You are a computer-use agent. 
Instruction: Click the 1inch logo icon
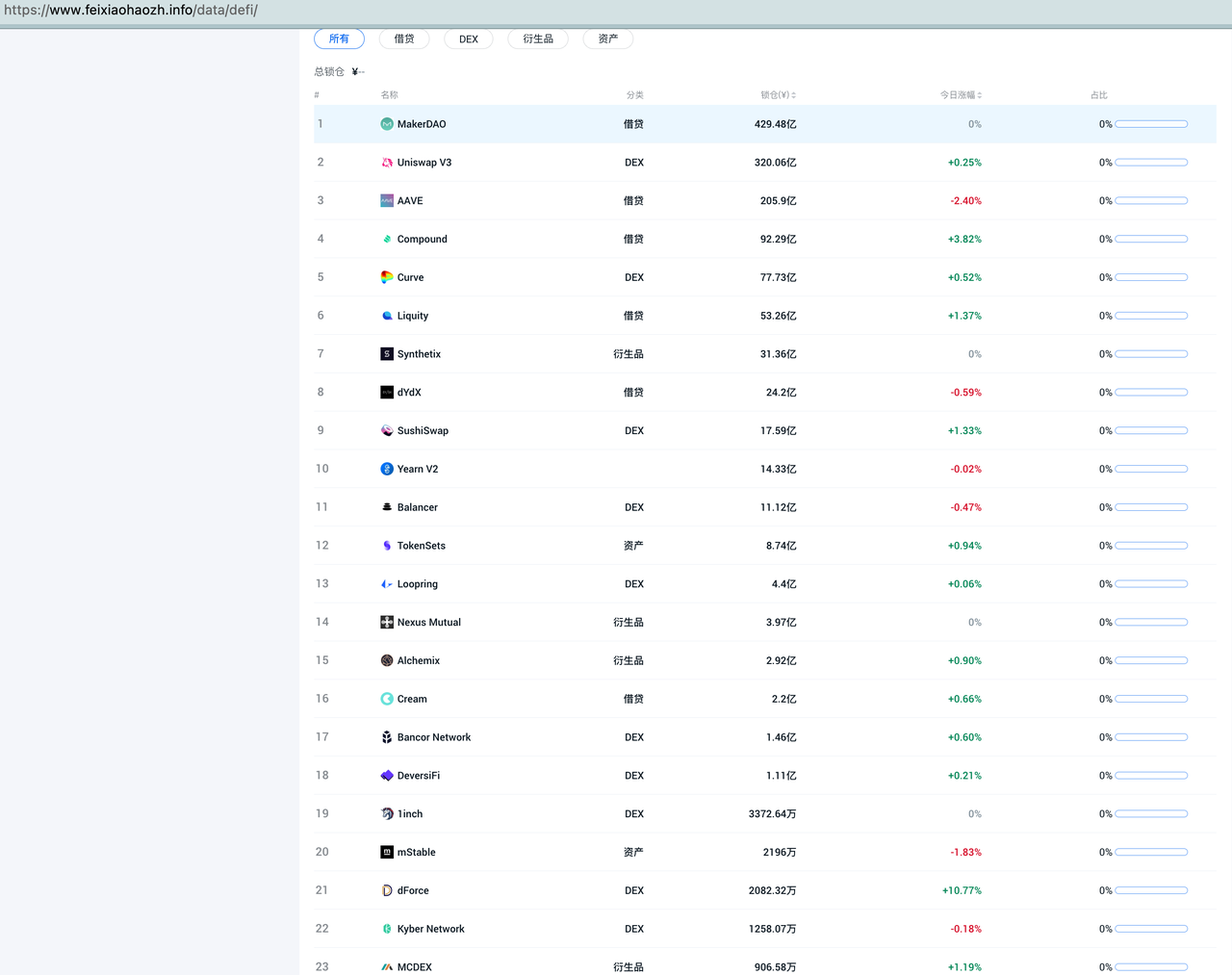[x=387, y=814]
